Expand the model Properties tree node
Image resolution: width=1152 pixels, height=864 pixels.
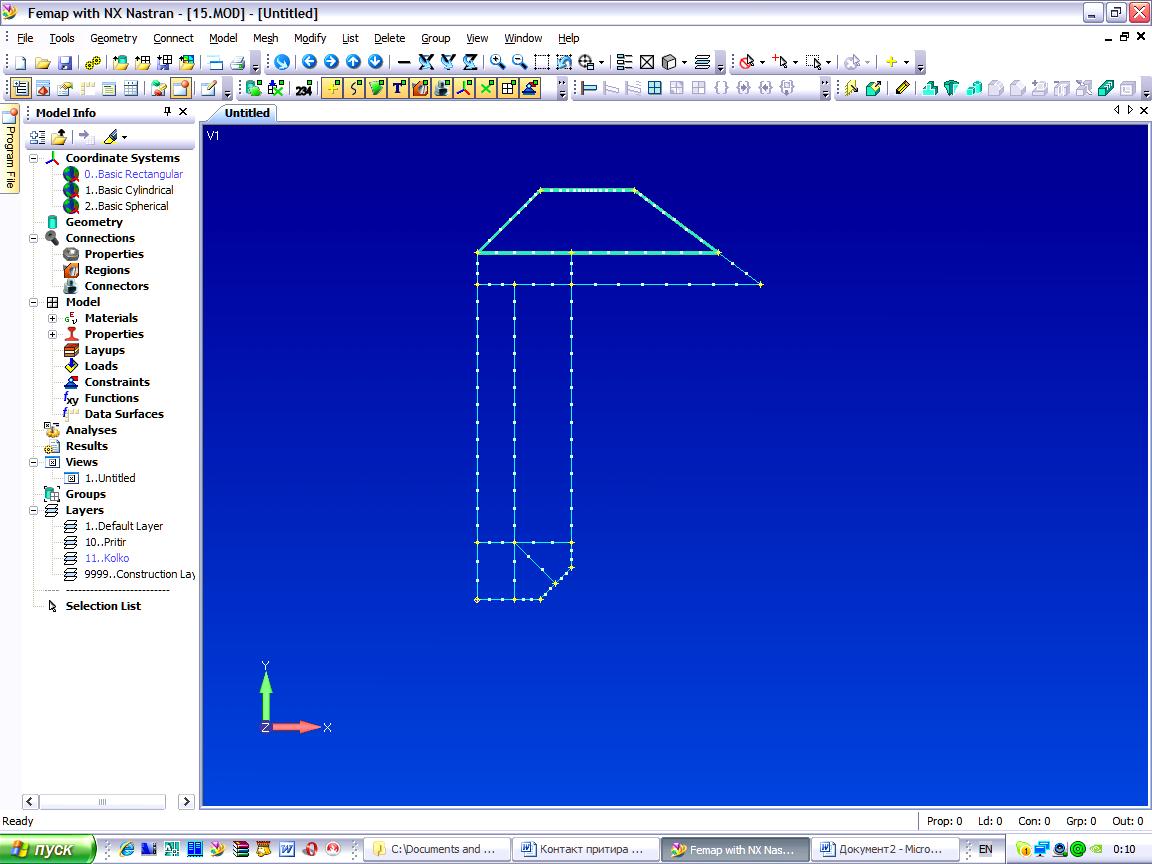pos(53,334)
